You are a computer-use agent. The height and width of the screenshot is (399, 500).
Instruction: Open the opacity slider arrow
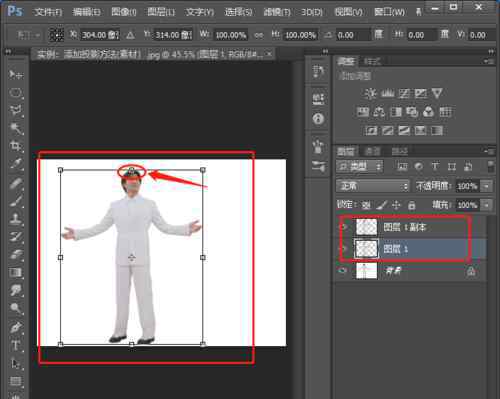(487, 186)
